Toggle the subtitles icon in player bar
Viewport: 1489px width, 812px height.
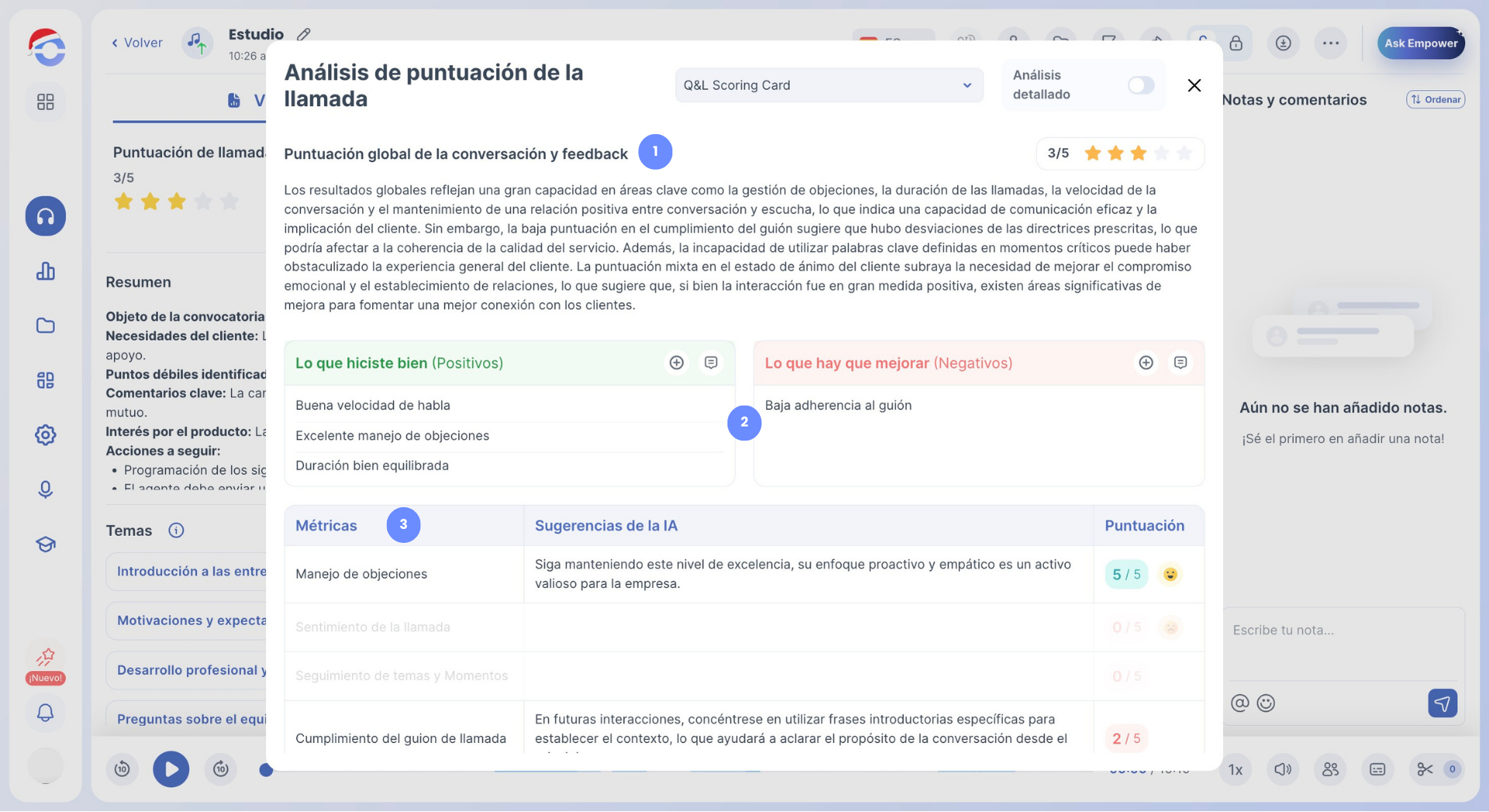pyautogui.click(x=1377, y=769)
